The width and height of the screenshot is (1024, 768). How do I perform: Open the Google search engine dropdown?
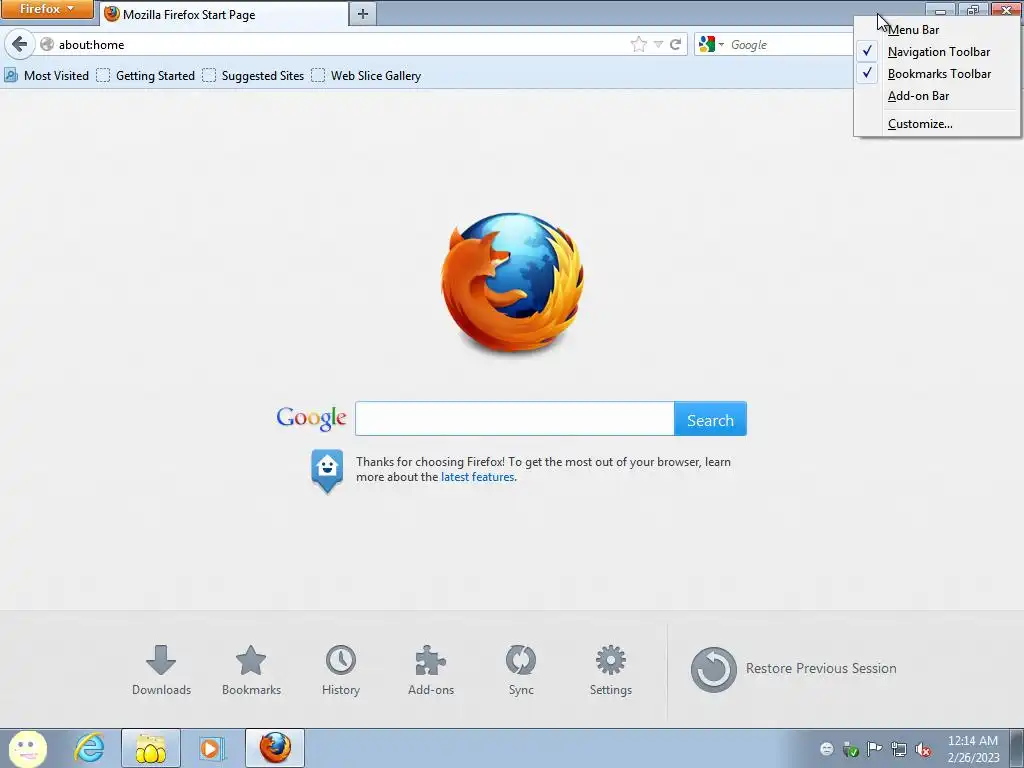tap(711, 44)
